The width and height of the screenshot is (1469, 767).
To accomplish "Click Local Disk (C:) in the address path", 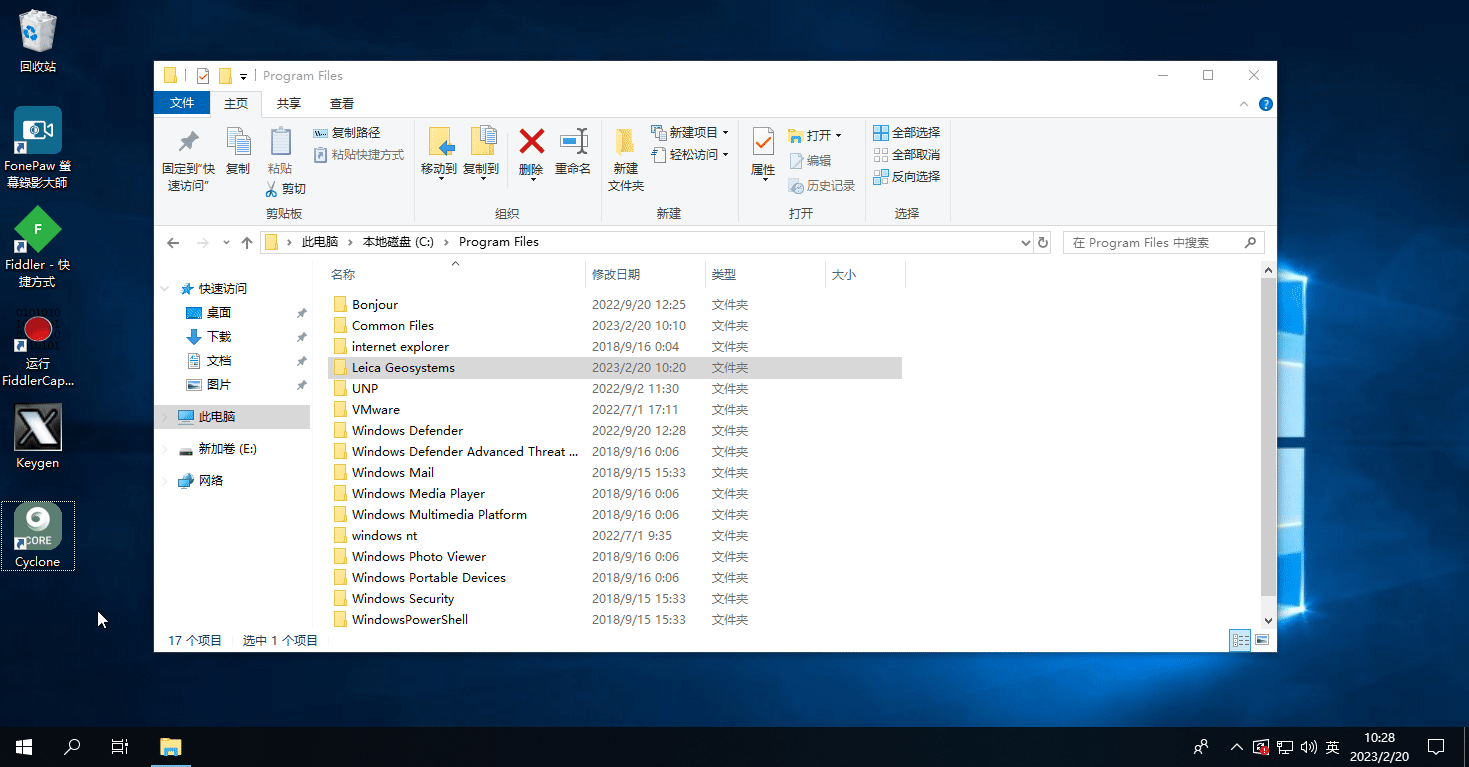I will click(398, 242).
